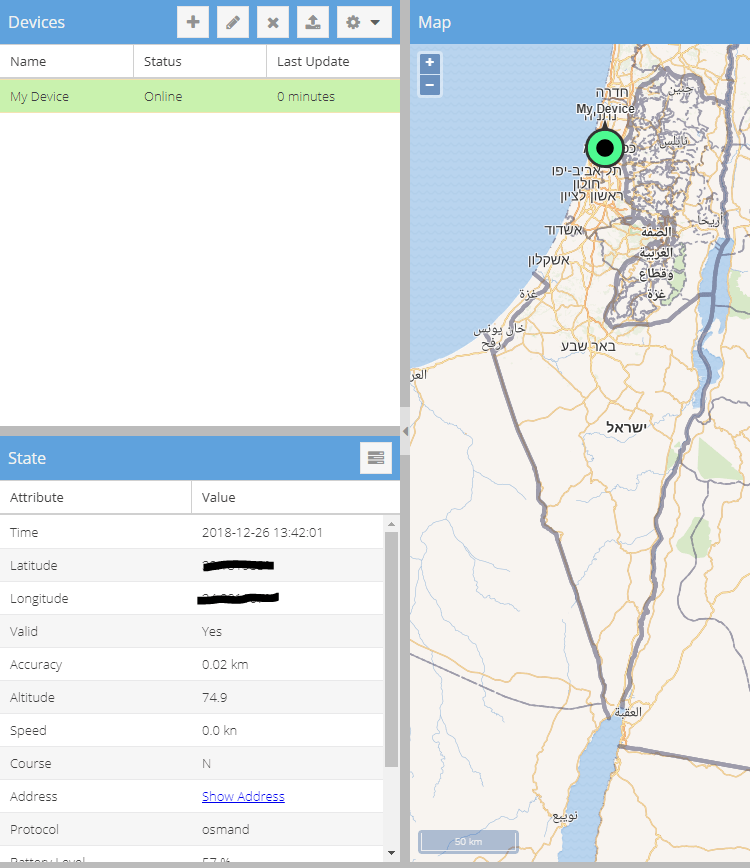
Task: Sort state table by Attribute column
Action: pos(96,497)
